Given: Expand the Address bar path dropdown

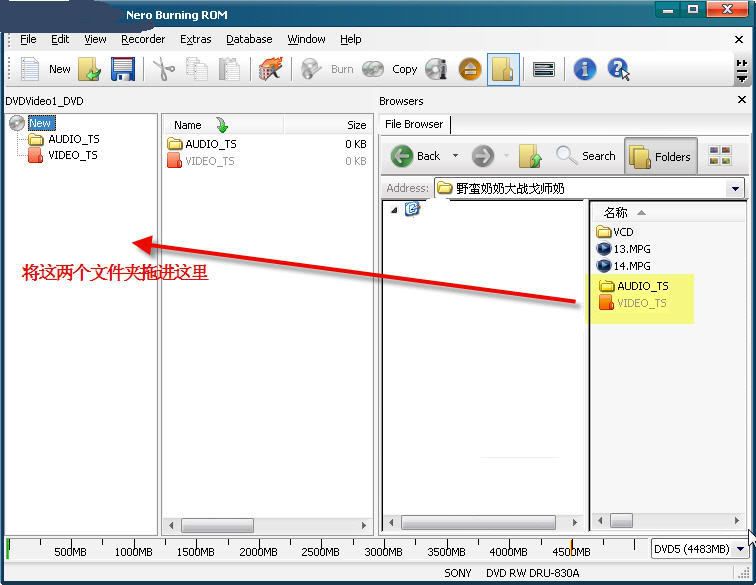Looking at the screenshot, I should point(736,188).
